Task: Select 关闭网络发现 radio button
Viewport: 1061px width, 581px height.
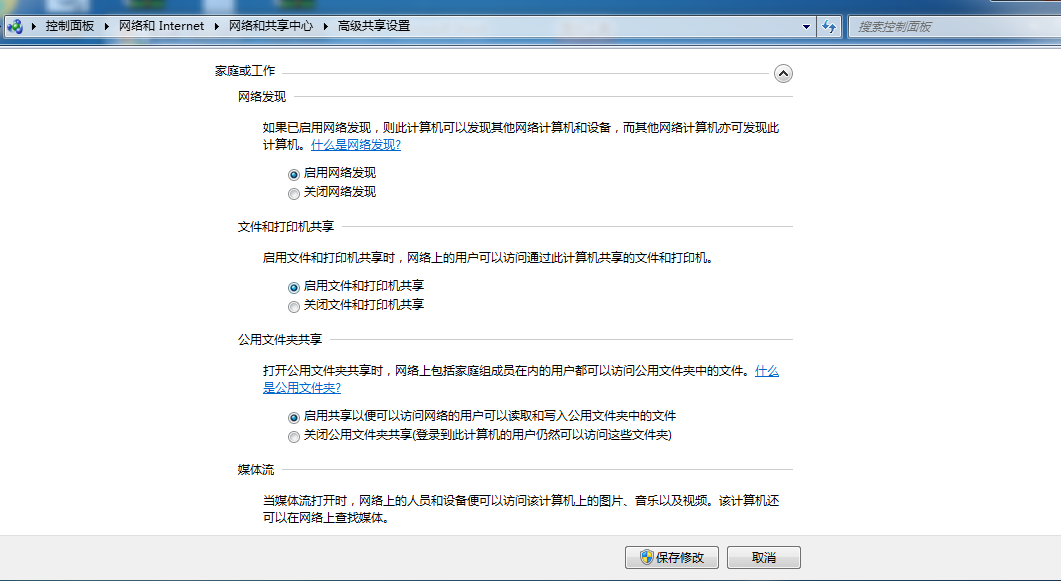Action: point(293,192)
